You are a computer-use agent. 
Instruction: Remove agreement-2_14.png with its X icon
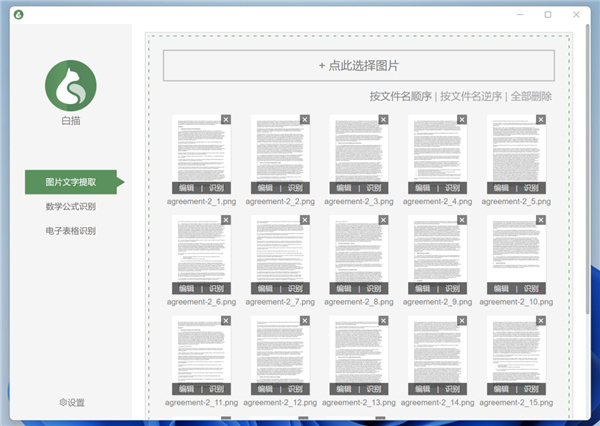click(x=462, y=321)
